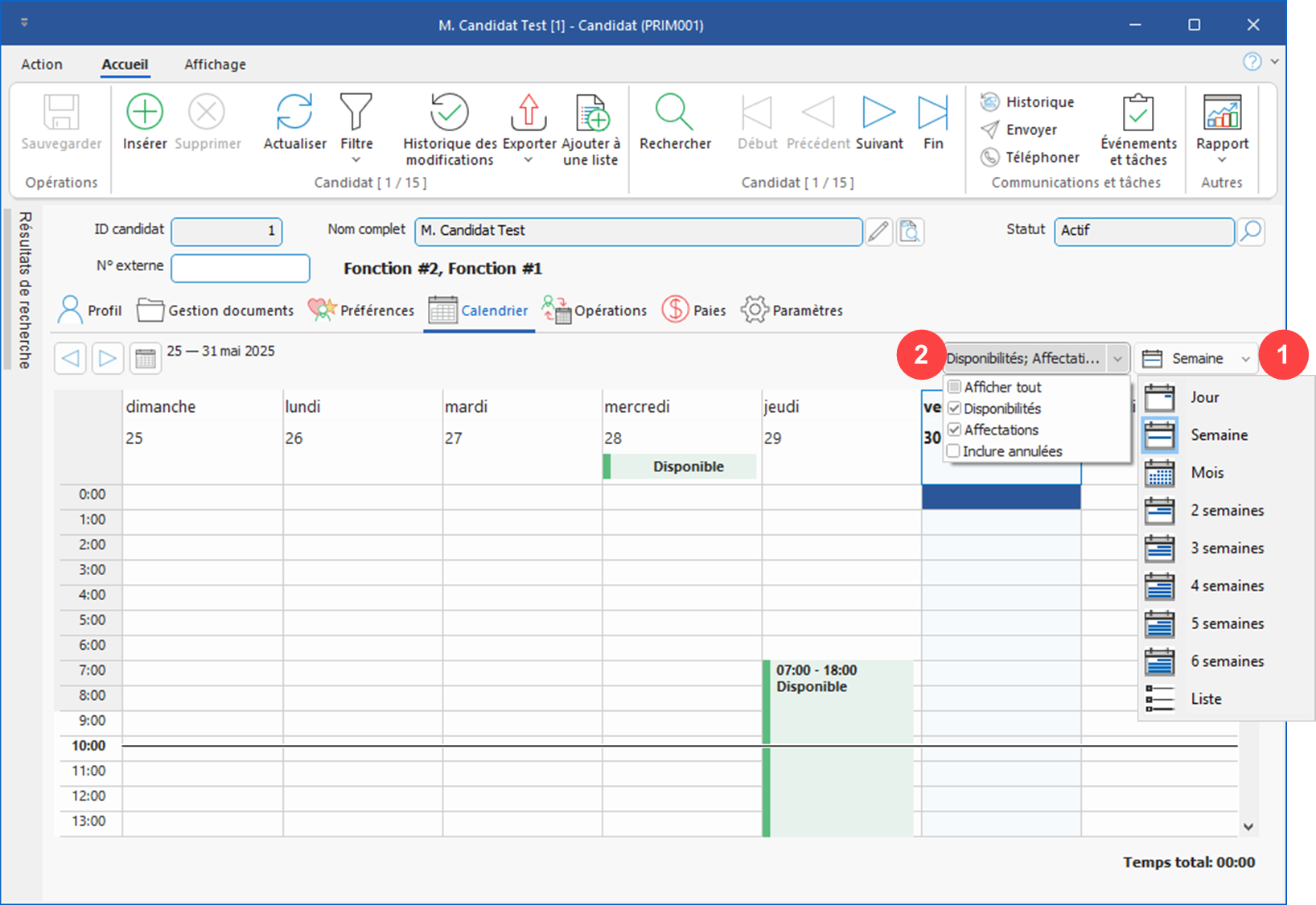Go to next candidate with Suivant arrow
1316x905 pixels.
pyautogui.click(x=878, y=113)
